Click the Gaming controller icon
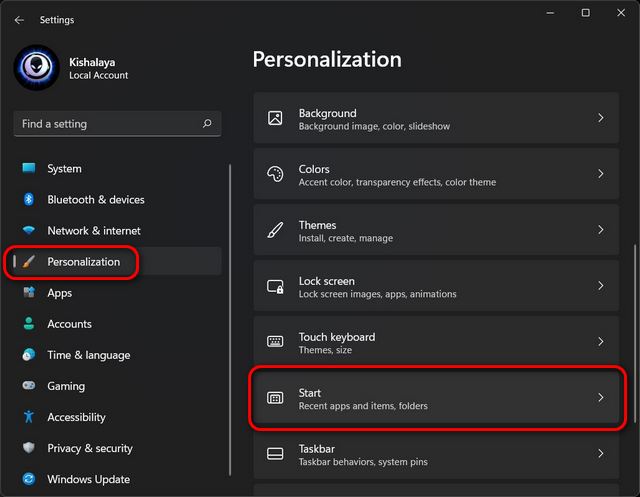This screenshot has width=640, height=497. pyautogui.click(x=29, y=385)
